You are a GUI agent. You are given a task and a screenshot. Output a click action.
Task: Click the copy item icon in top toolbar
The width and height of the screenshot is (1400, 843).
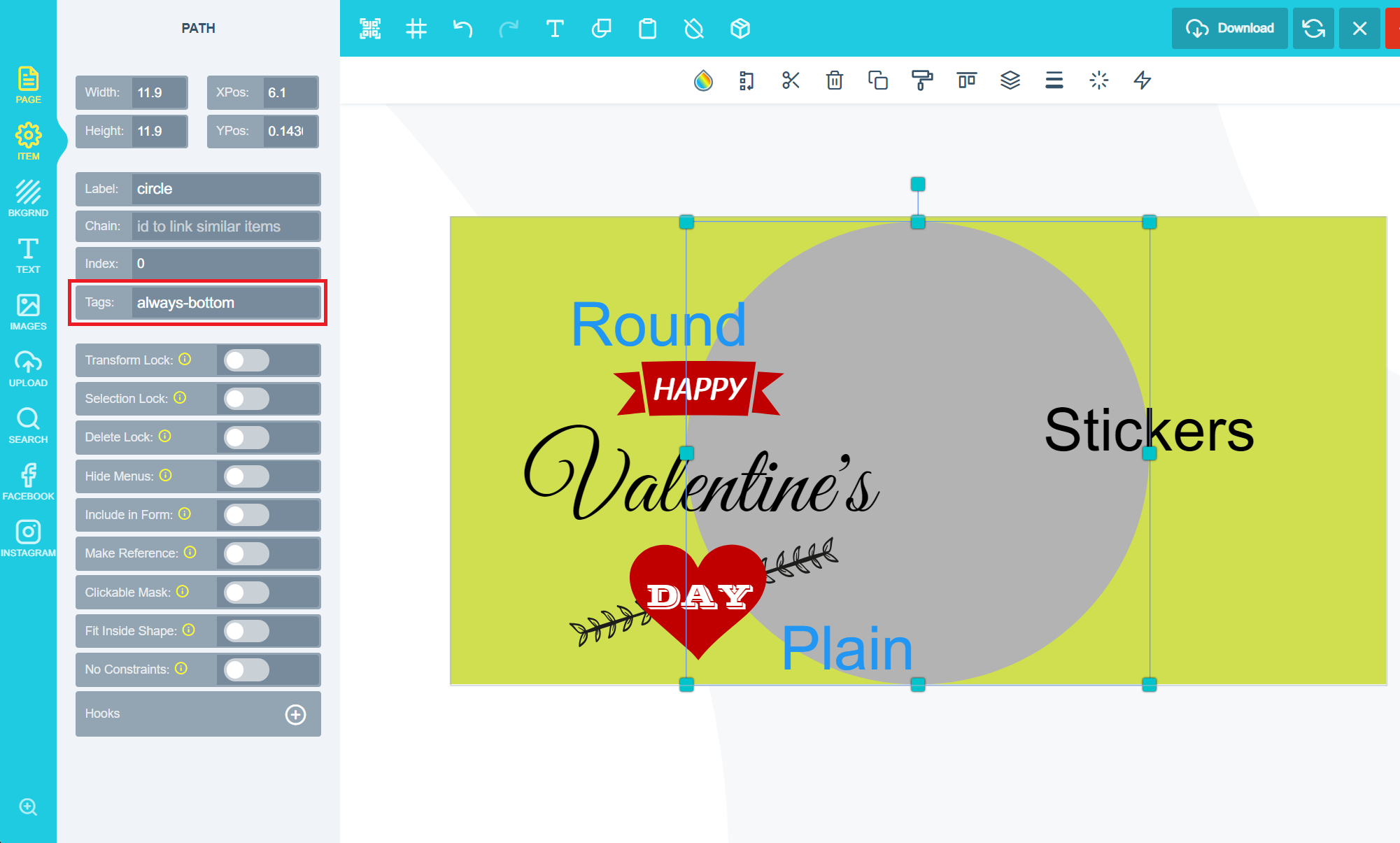click(601, 29)
